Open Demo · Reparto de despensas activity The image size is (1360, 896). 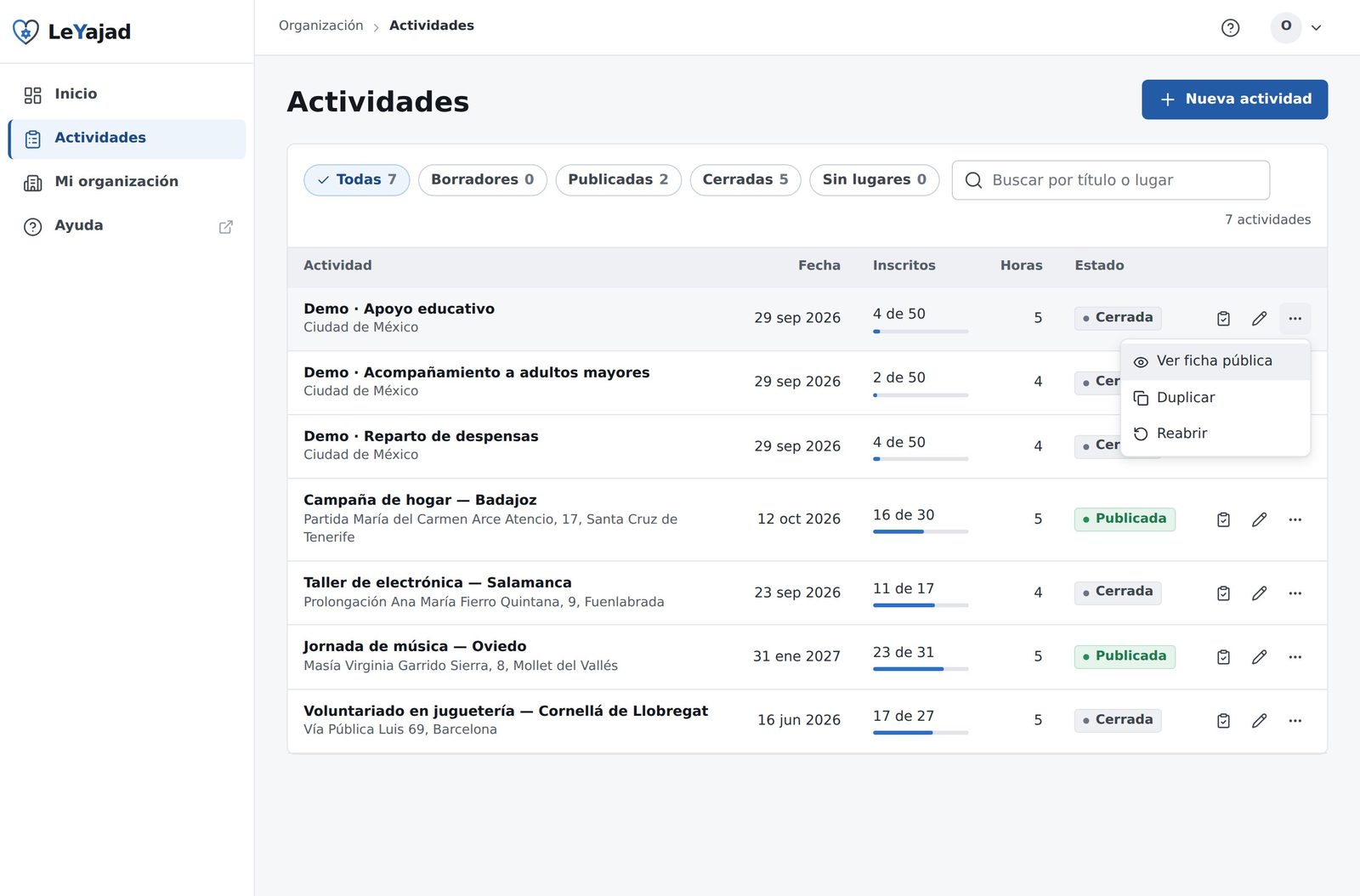(421, 436)
